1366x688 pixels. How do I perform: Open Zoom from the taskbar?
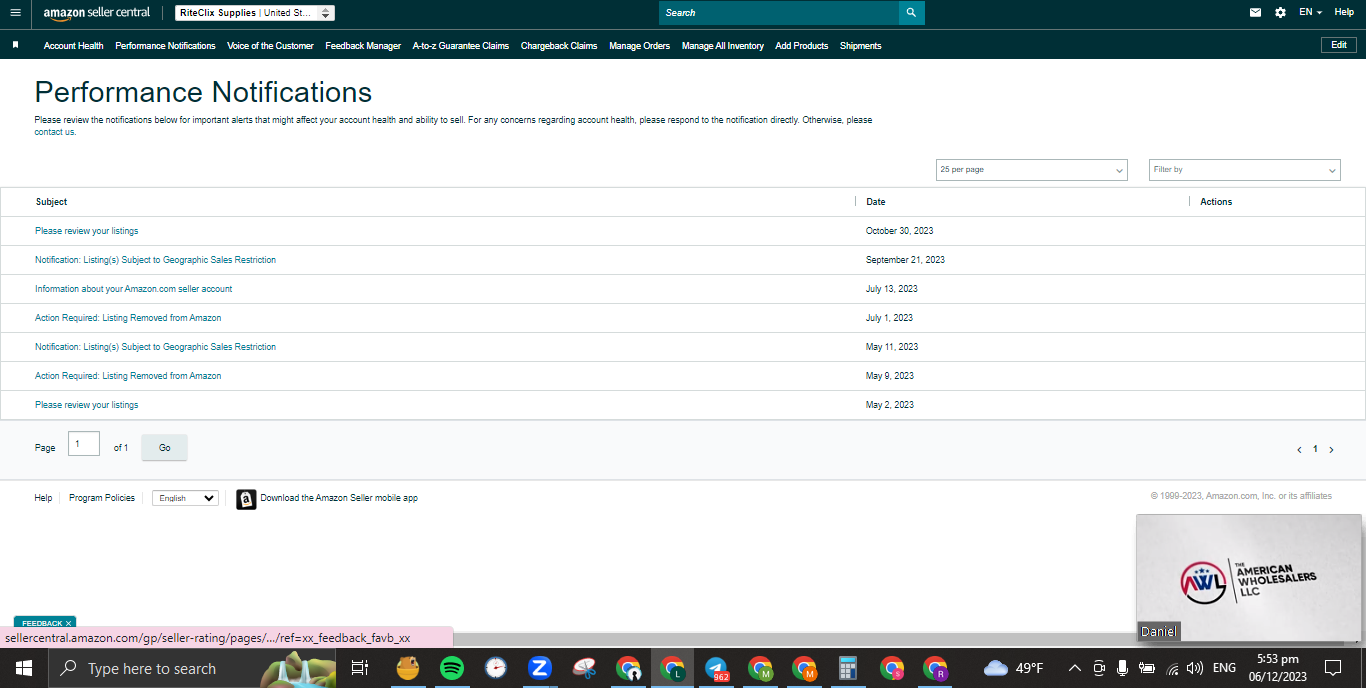coord(540,668)
